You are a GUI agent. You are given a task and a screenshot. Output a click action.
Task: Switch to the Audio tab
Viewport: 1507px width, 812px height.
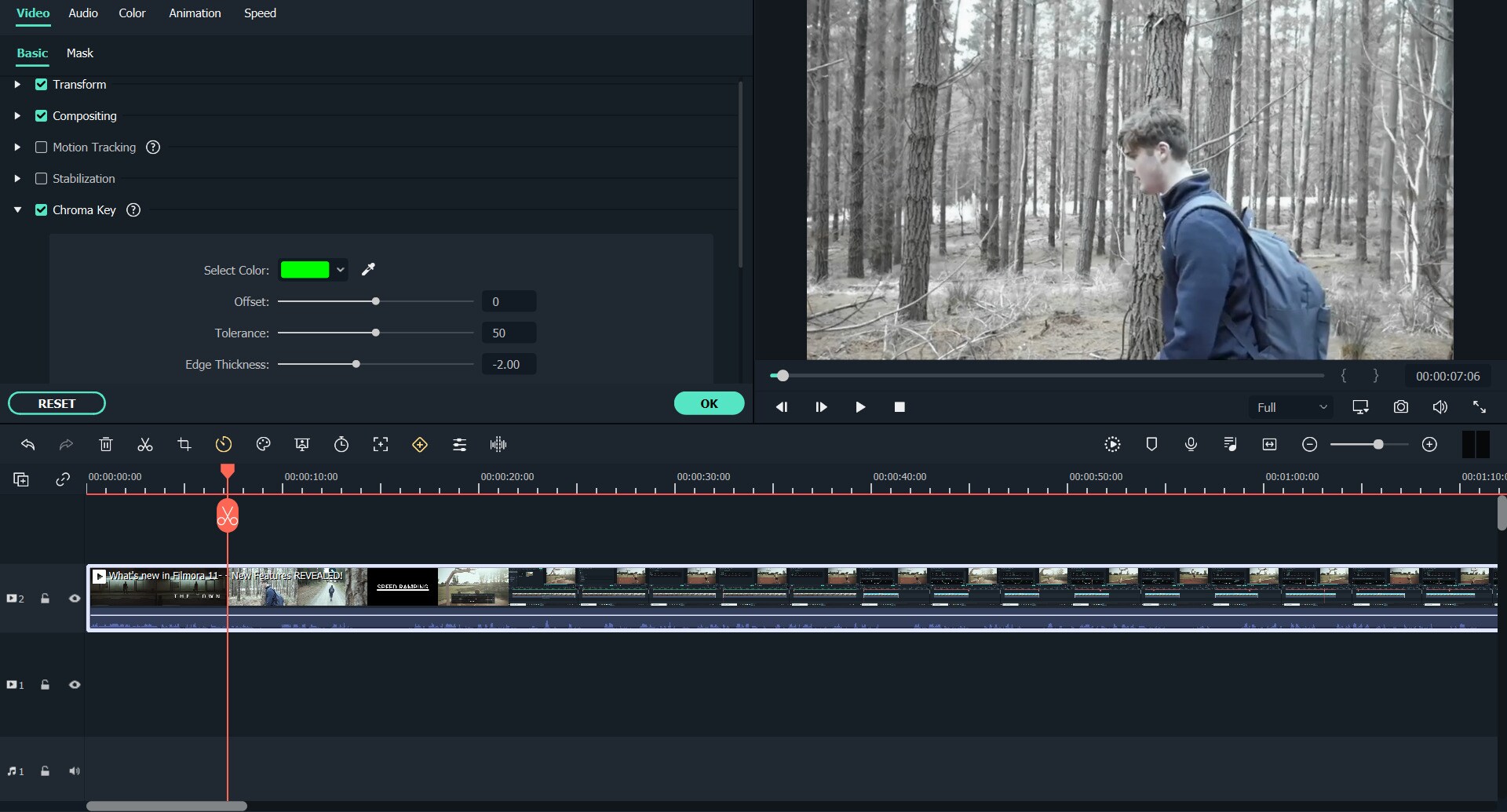(x=82, y=13)
